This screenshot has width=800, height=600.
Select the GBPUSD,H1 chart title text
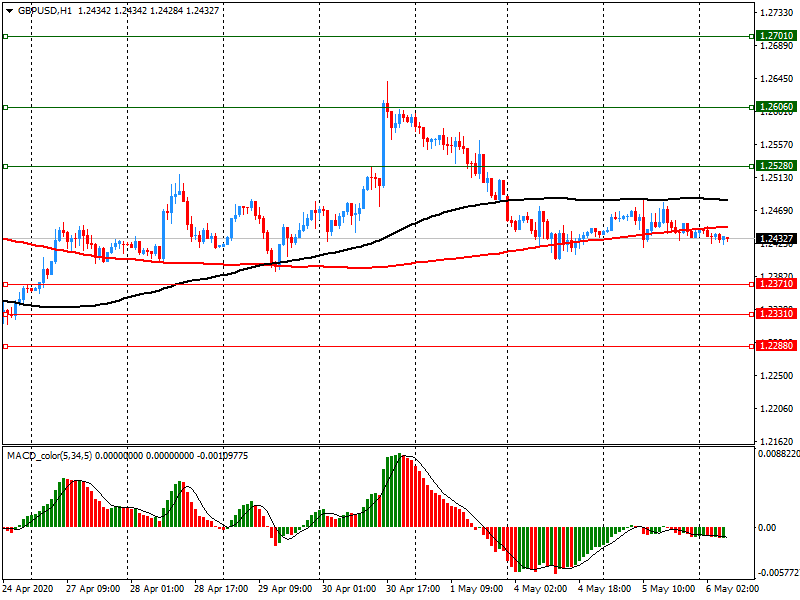[x=45, y=10]
